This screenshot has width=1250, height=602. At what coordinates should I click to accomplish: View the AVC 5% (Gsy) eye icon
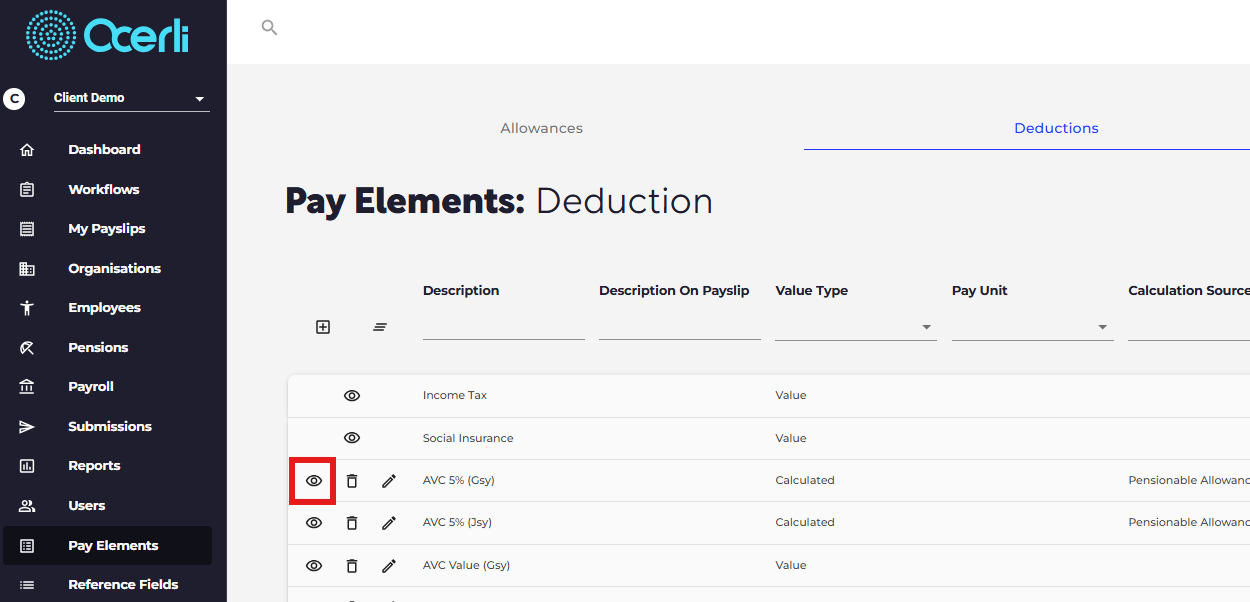pyautogui.click(x=314, y=481)
